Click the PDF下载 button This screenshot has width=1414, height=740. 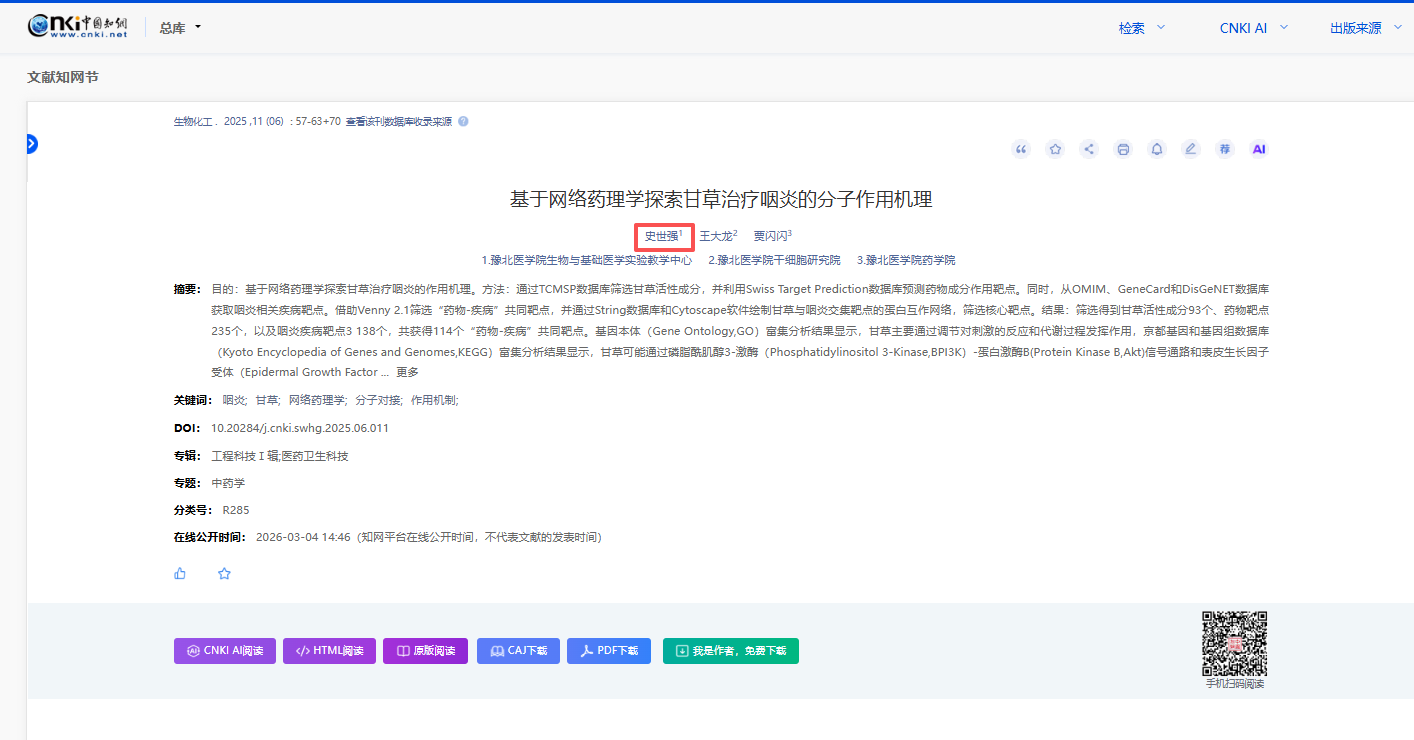tap(609, 651)
